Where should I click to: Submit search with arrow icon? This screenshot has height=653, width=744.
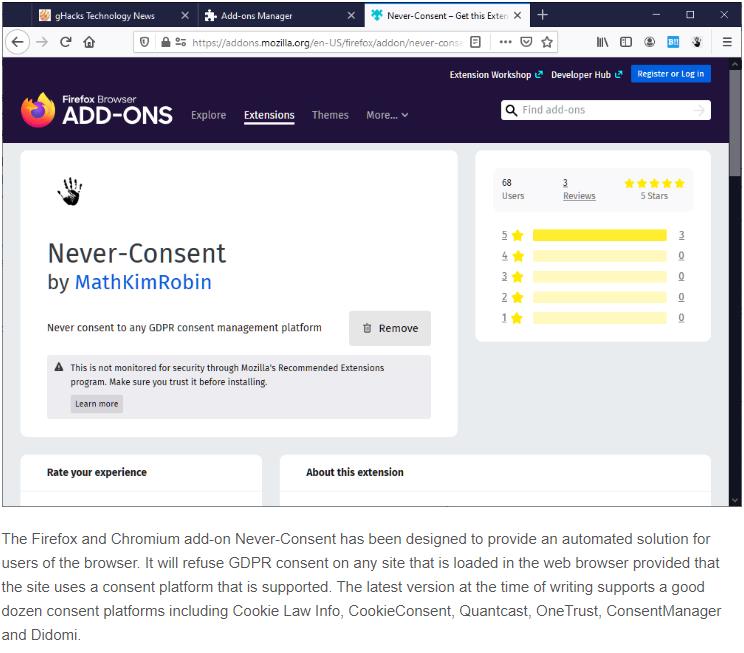pos(698,110)
